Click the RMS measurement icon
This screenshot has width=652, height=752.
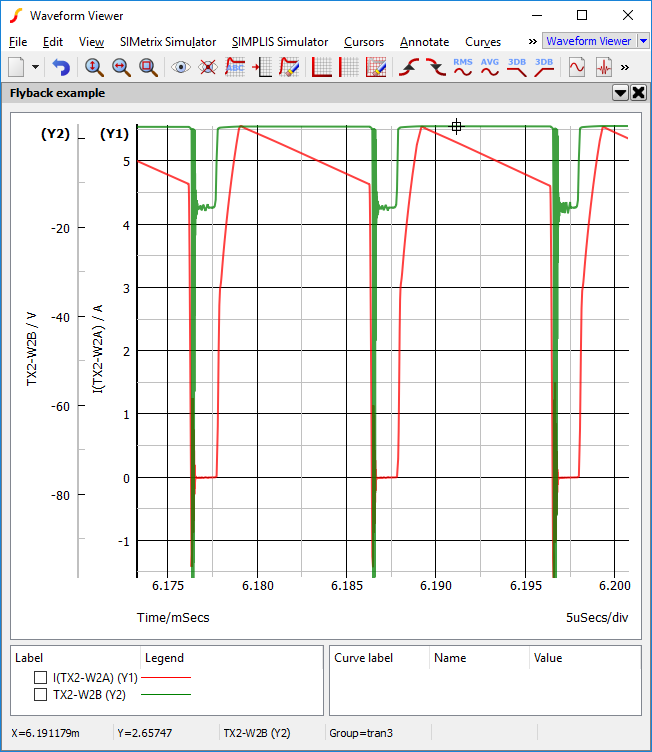(463, 67)
